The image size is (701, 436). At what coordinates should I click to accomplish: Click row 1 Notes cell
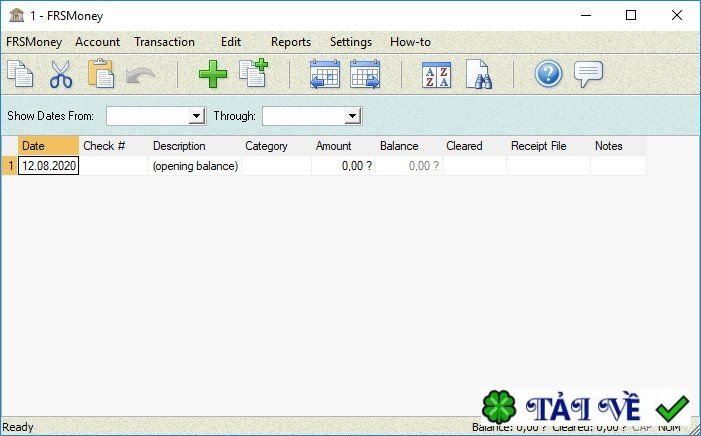pyautogui.click(x=619, y=165)
